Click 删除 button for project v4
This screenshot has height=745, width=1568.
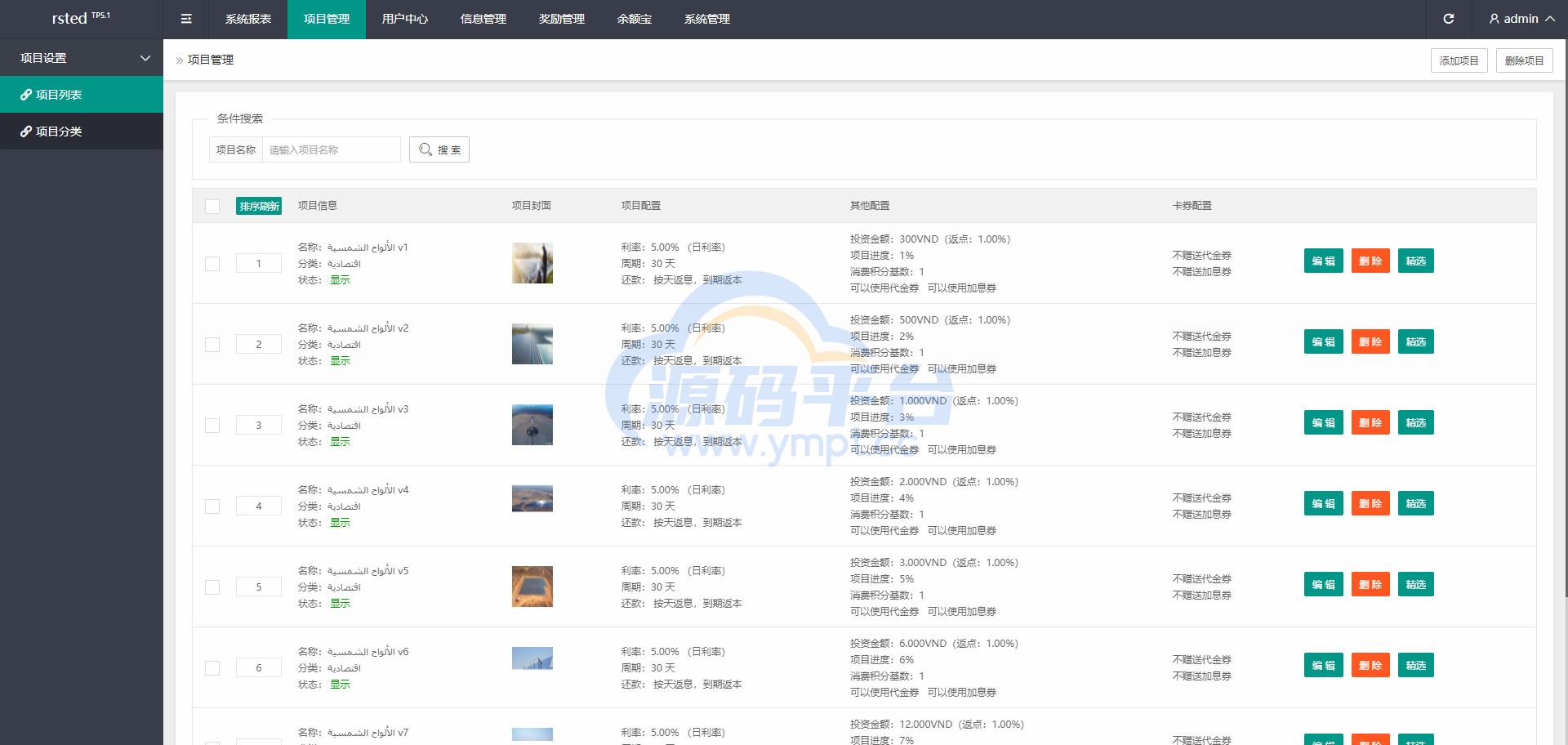point(1370,503)
